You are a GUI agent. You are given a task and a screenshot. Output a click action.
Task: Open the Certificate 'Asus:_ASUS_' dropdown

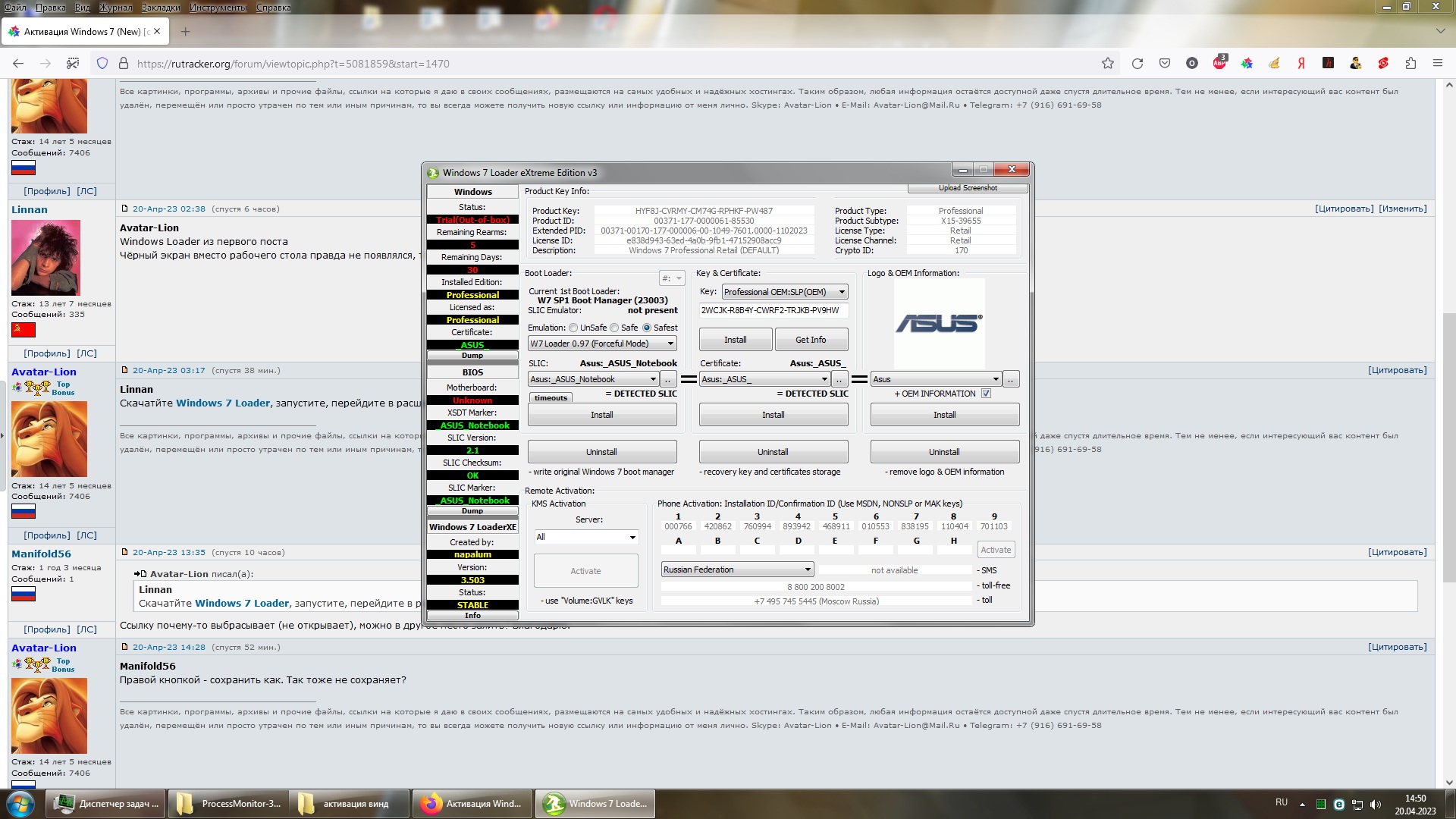coord(764,379)
